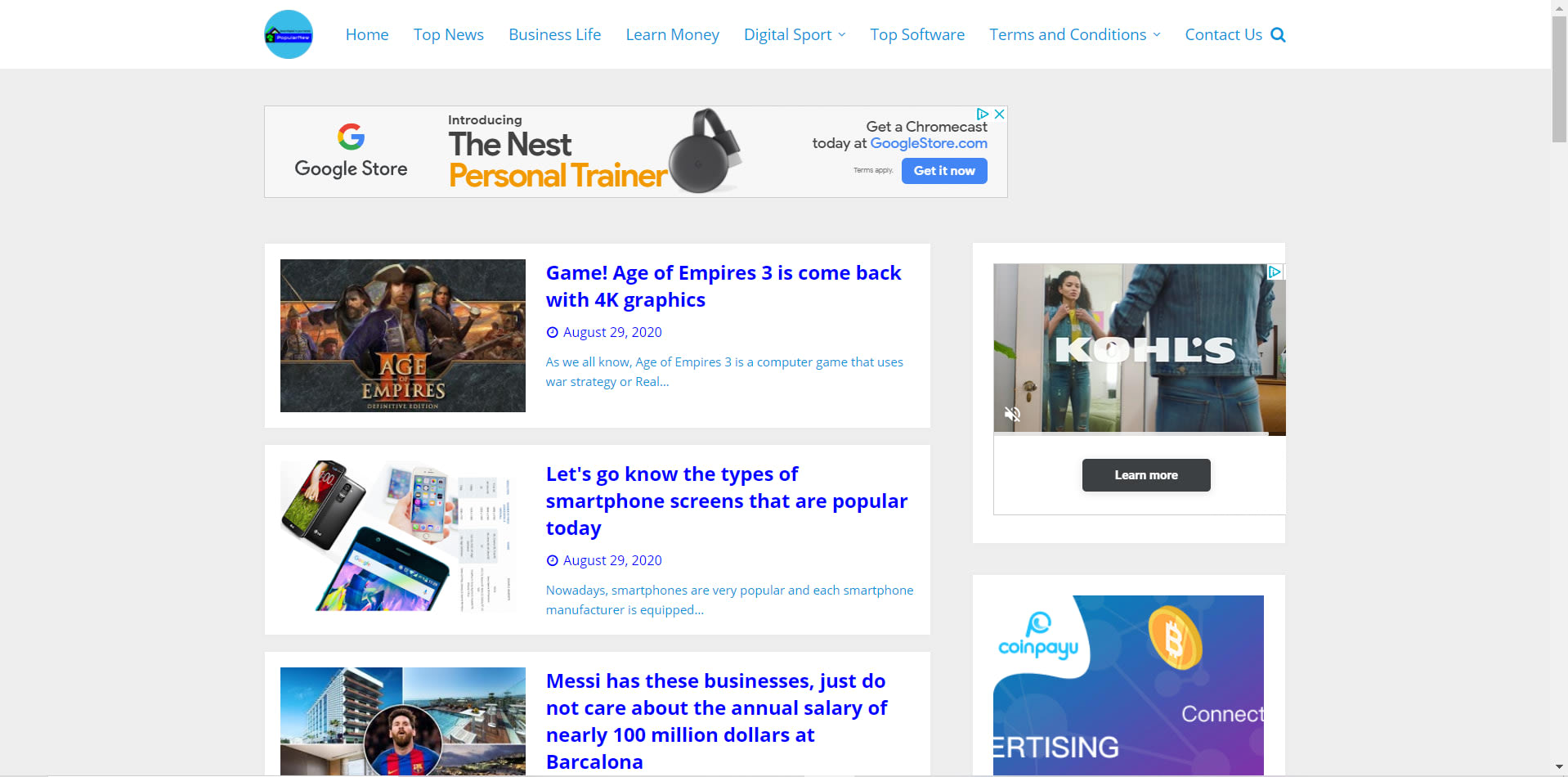This screenshot has height=777, width=1568.
Task: Open the Age of Empires article thumbnail
Action: pyautogui.click(x=403, y=335)
